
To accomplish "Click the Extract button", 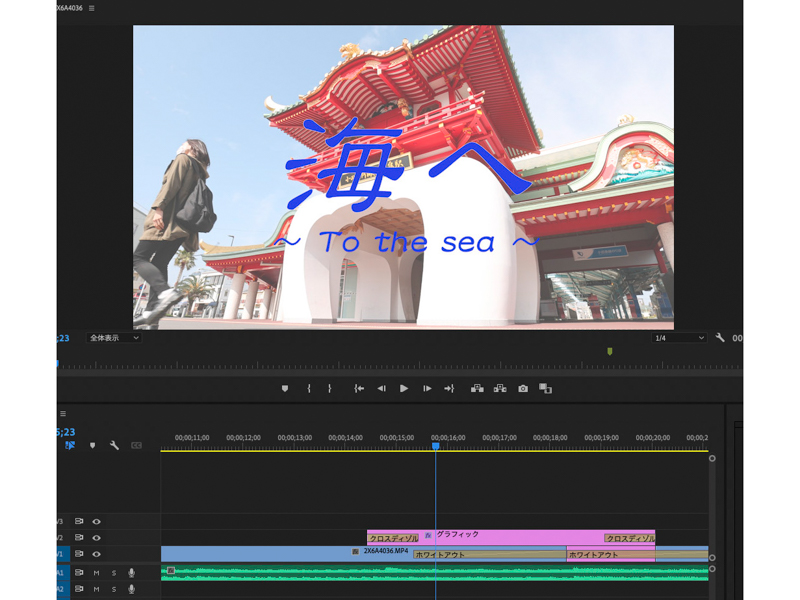I will [500, 389].
